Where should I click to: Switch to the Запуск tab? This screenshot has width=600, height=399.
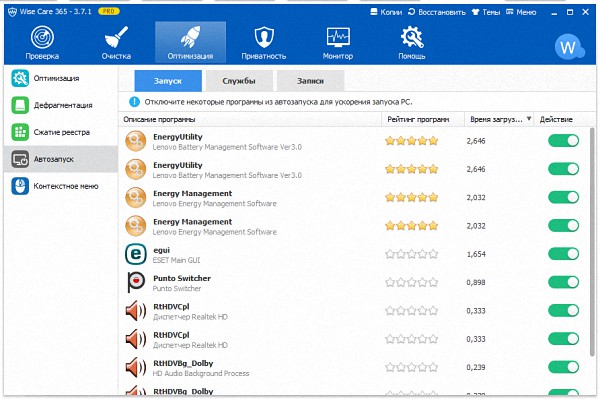(168, 81)
